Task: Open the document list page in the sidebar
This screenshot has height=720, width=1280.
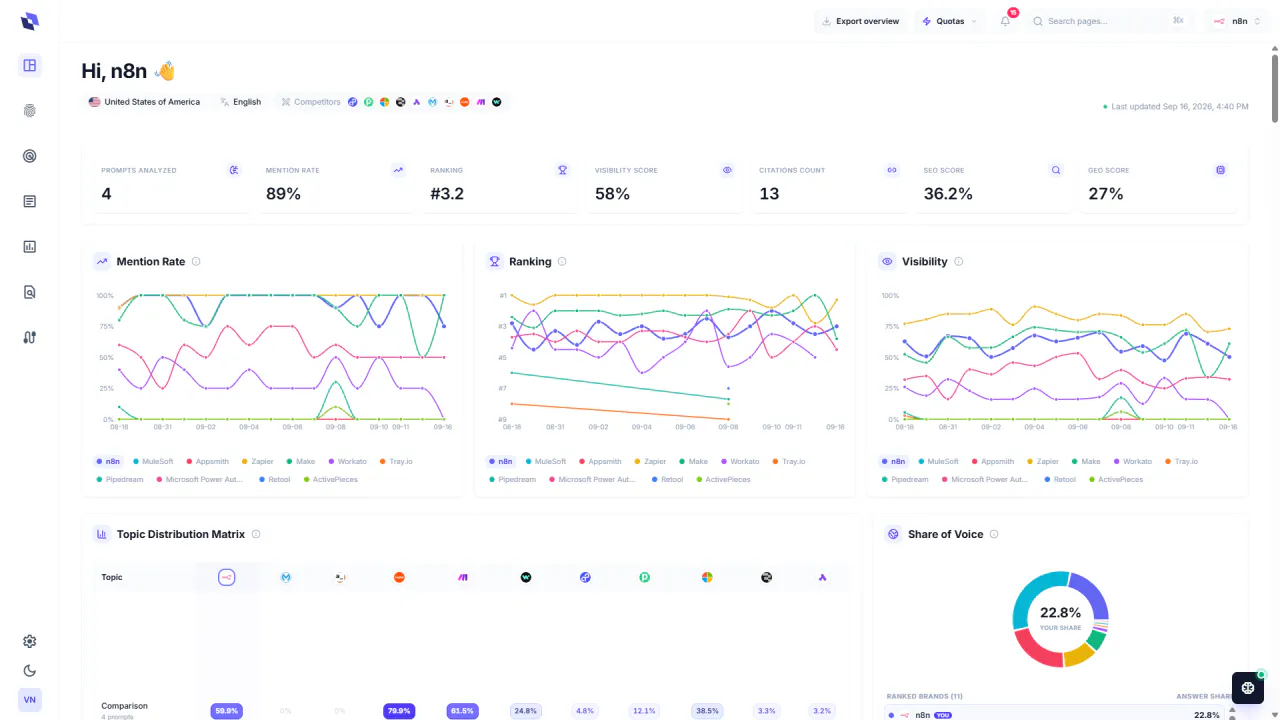Action: pos(30,201)
